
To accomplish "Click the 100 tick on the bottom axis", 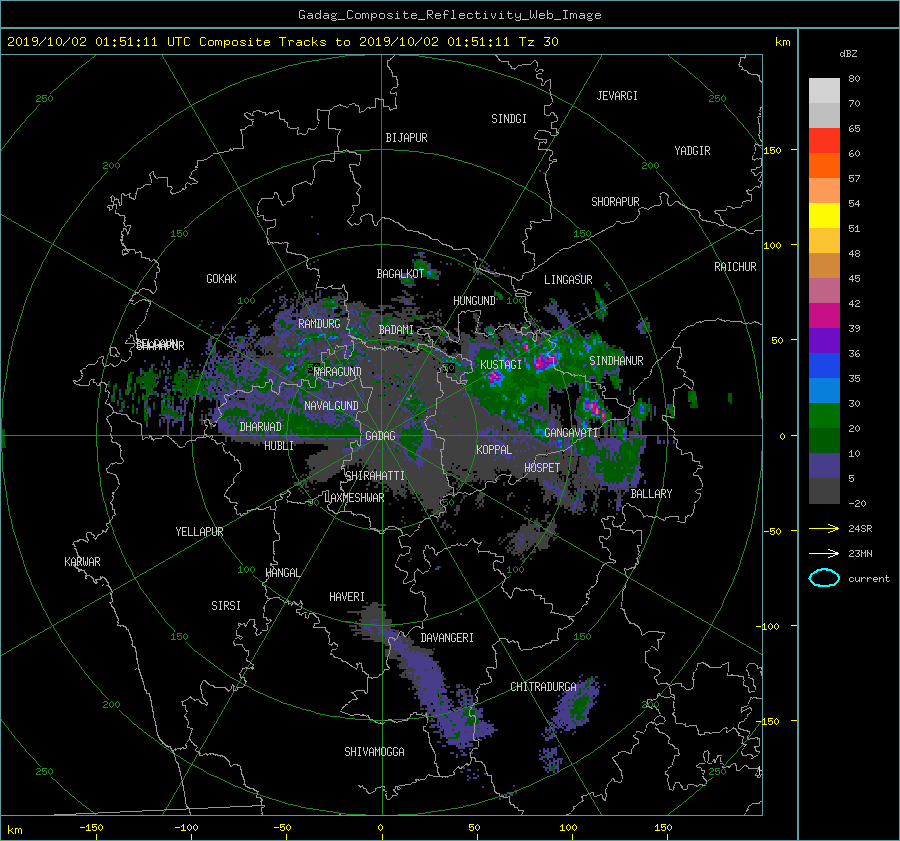I will (568, 827).
